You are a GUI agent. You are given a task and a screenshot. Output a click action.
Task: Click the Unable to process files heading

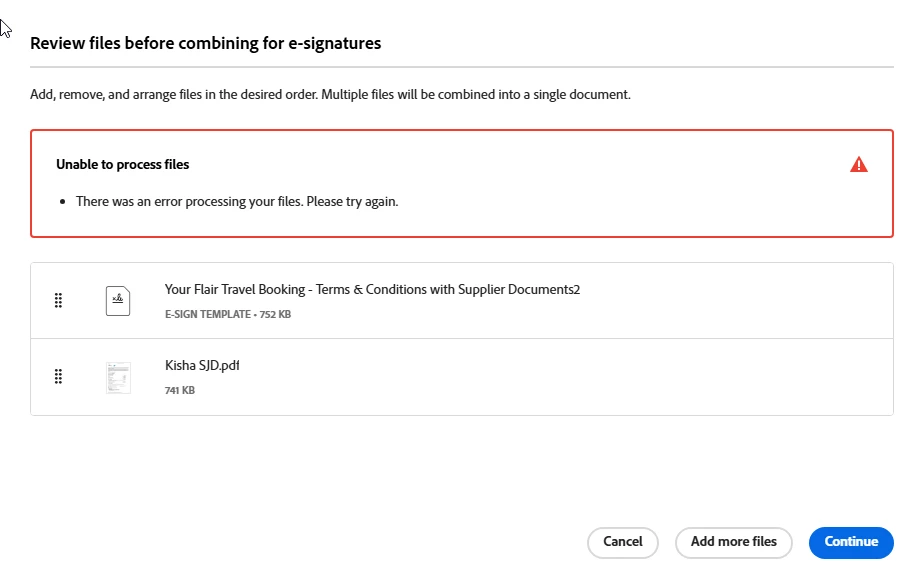pyautogui.click(x=122, y=164)
